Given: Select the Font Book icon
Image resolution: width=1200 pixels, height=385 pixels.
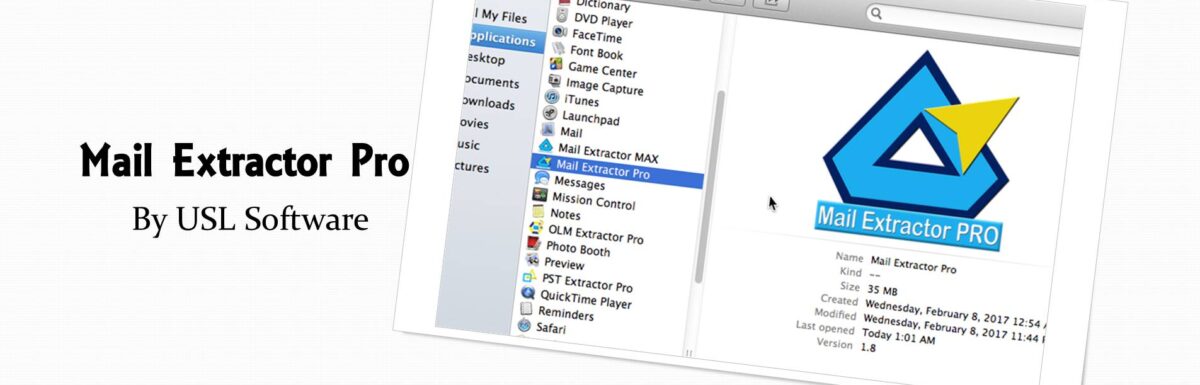Looking at the screenshot, I should (557, 48).
